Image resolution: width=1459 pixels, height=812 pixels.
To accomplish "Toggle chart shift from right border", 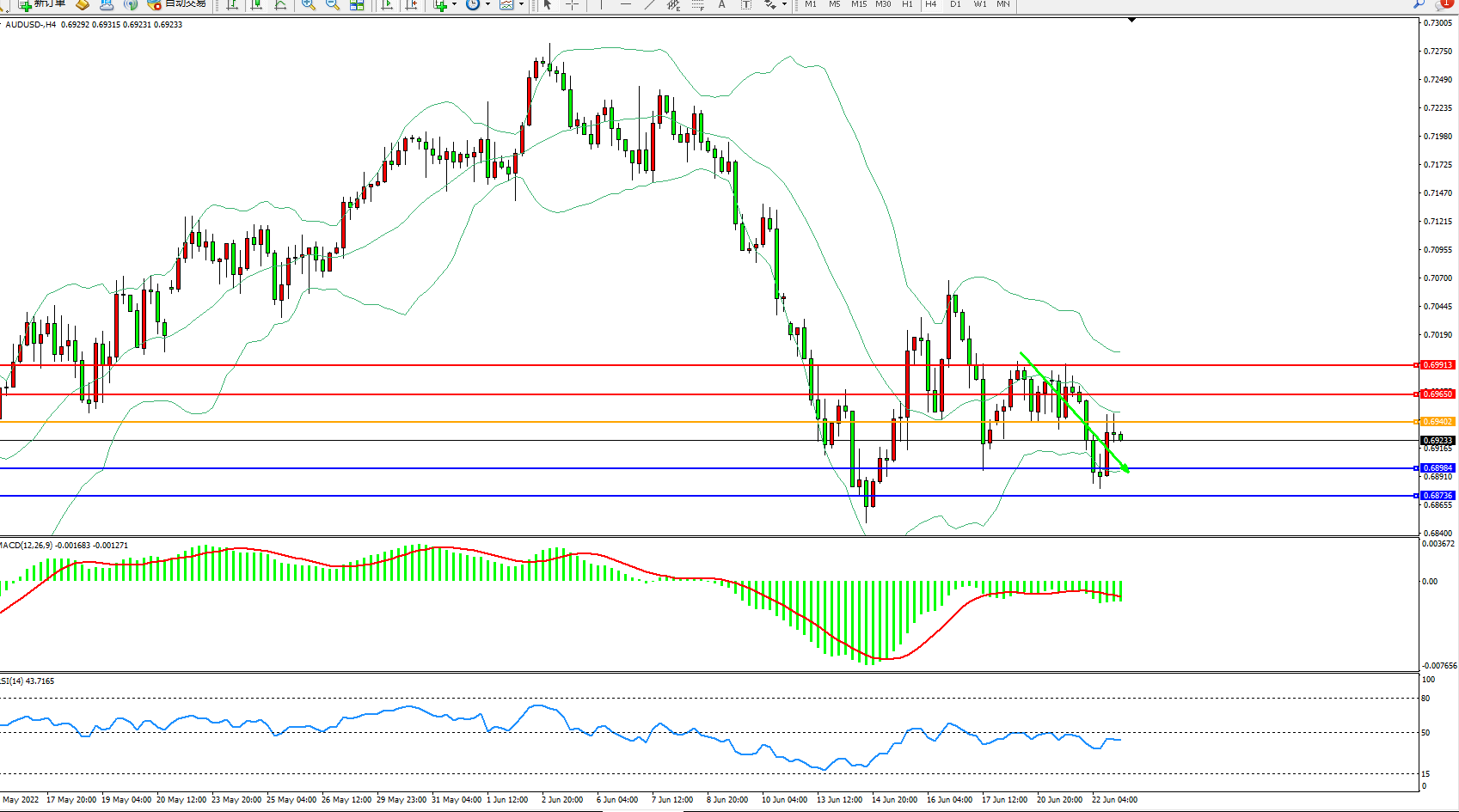I will (x=412, y=5).
